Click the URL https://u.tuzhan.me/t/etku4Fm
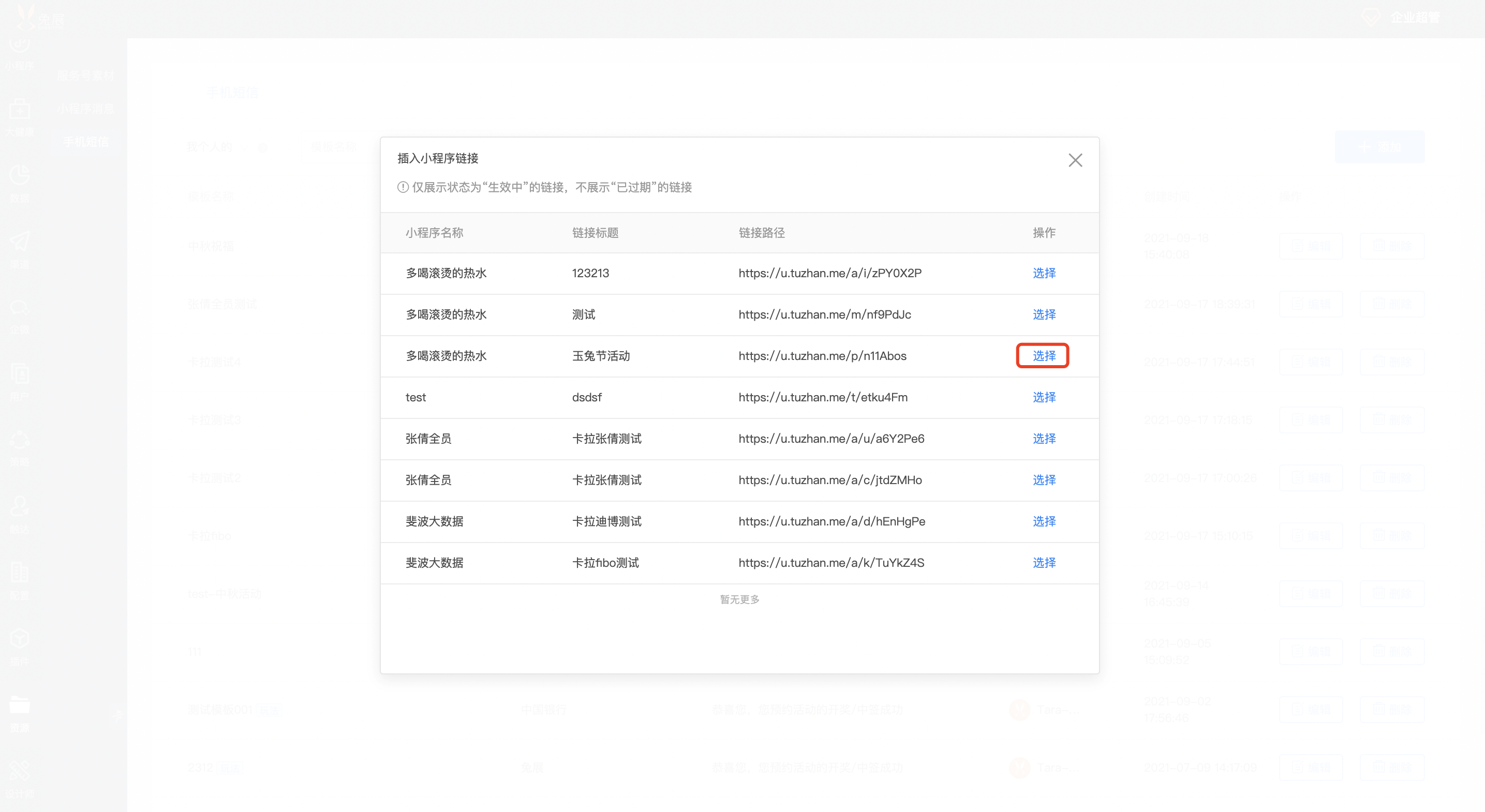 (x=823, y=398)
